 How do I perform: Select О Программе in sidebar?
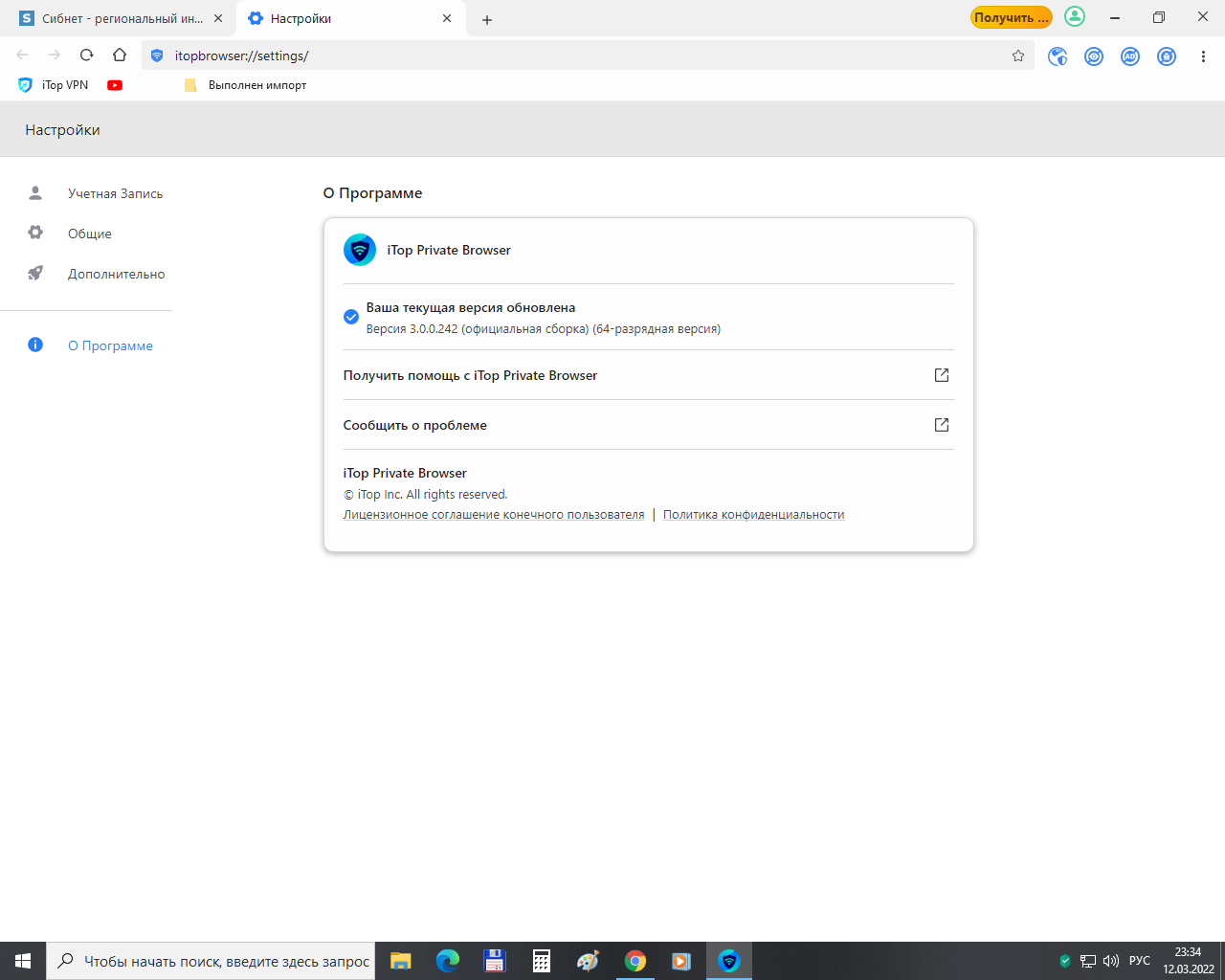coord(110,345)
